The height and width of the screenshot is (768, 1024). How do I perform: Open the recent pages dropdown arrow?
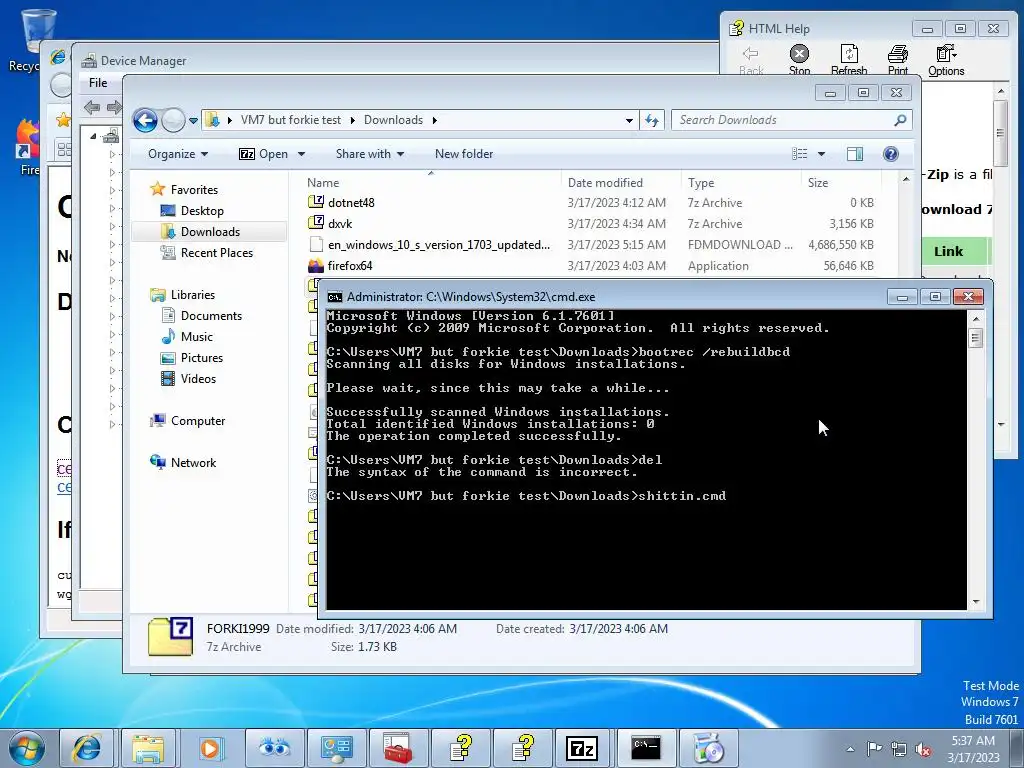point(193,121)
